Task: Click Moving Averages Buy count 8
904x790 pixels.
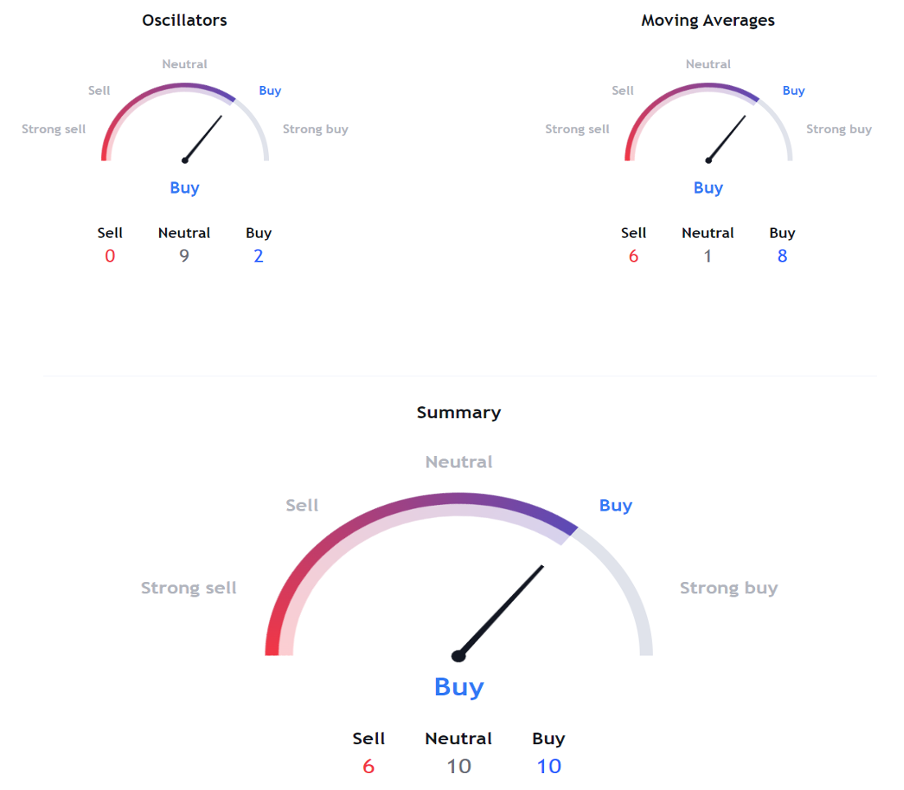Action: coord(782,256)
